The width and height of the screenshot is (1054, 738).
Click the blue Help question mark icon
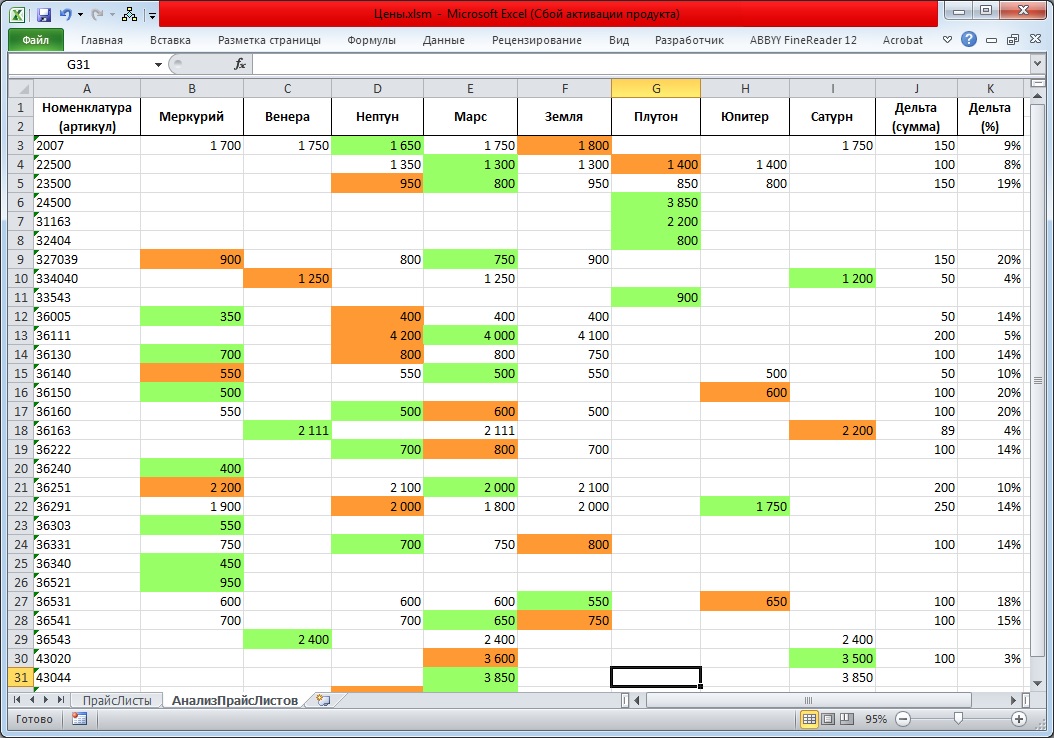tap(969, 39)
